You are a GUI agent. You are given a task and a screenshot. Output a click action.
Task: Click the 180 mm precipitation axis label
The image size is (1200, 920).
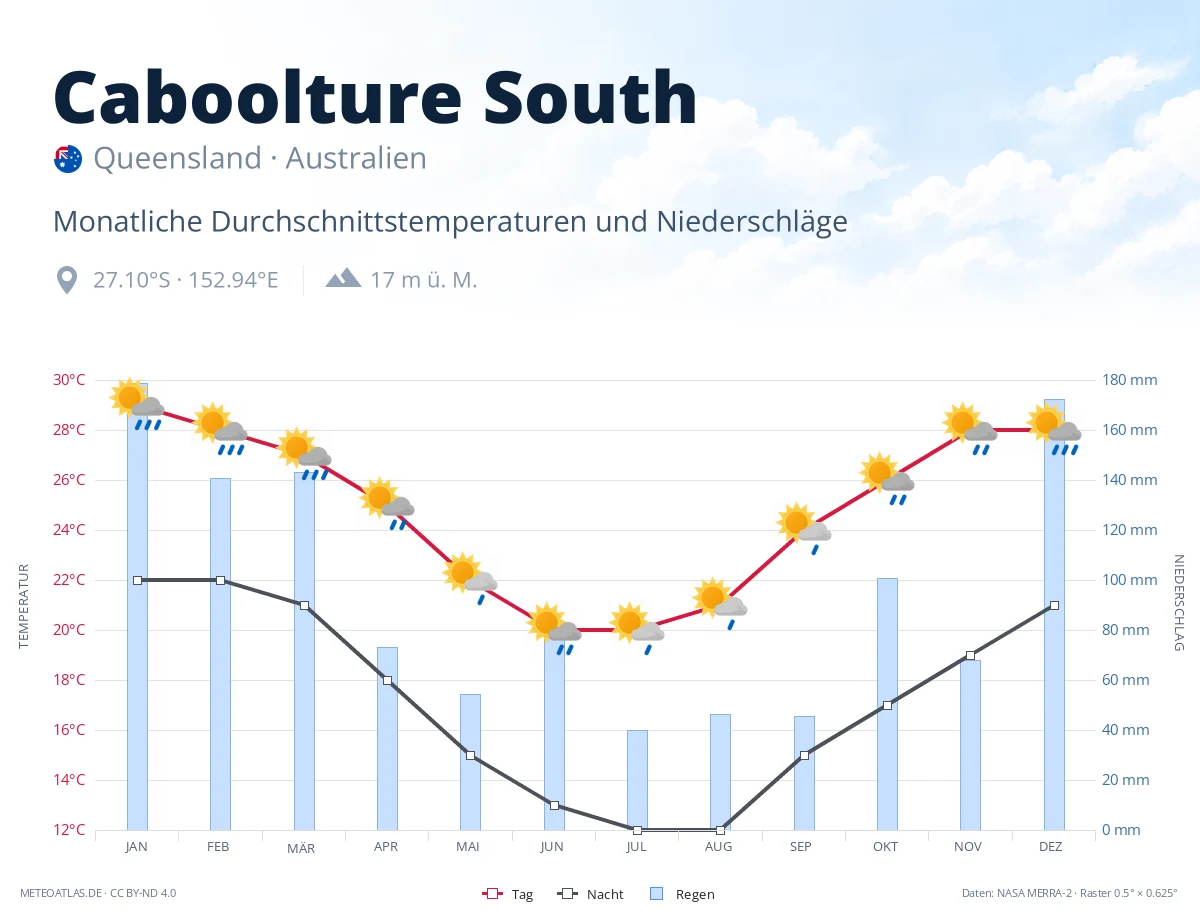(1130, 380)
